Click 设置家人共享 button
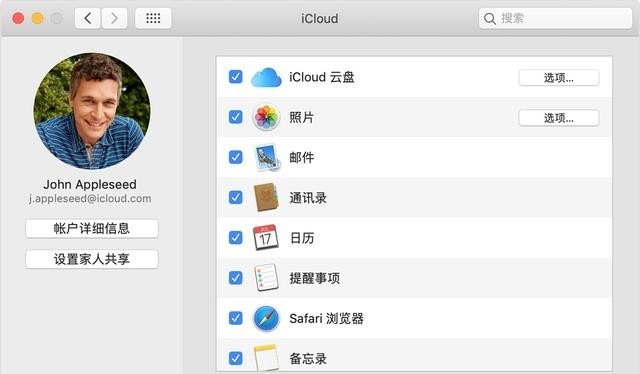This screenshot has width=640, height=374. point(91,259)
